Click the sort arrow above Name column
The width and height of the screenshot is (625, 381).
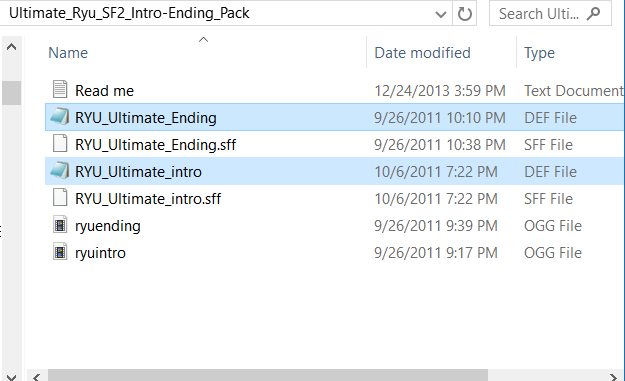tap(203, 39)
